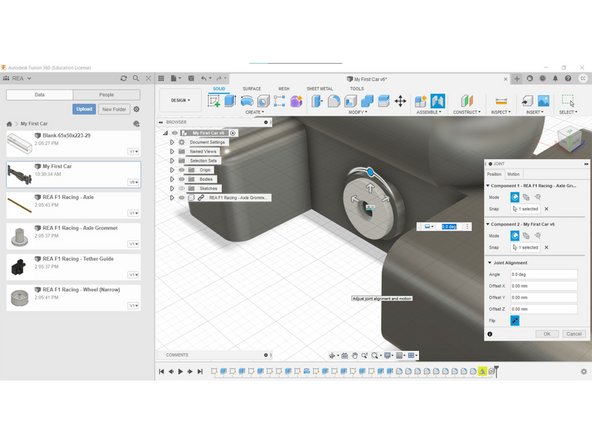Screen dimensions: 592x444
Task: Switch to the MESH tab
Action: [x=284, y=89]
